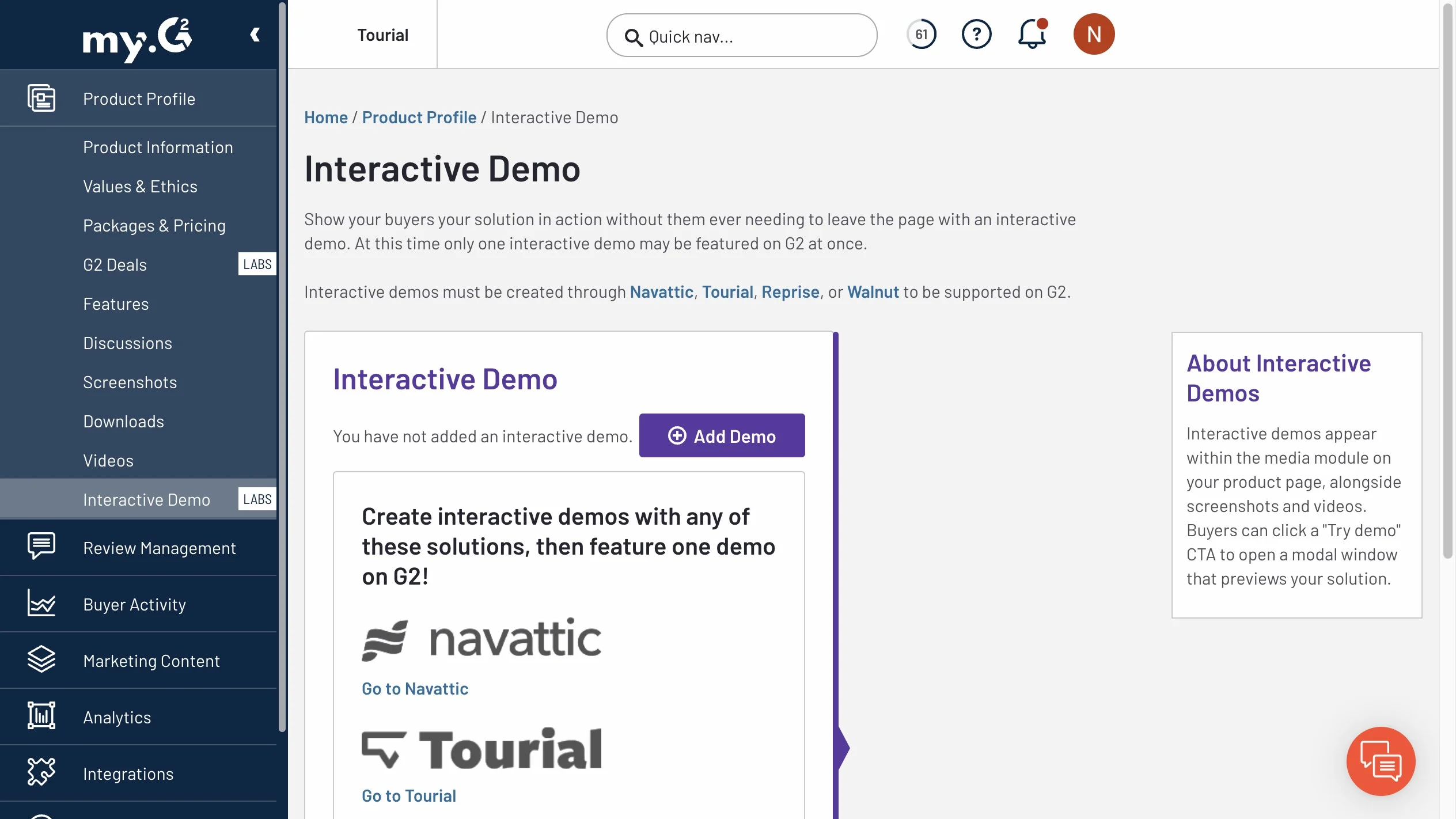This screenshot has width=1456, height=819.
Task: Open Features in sidebar
Action: [116, 304]
